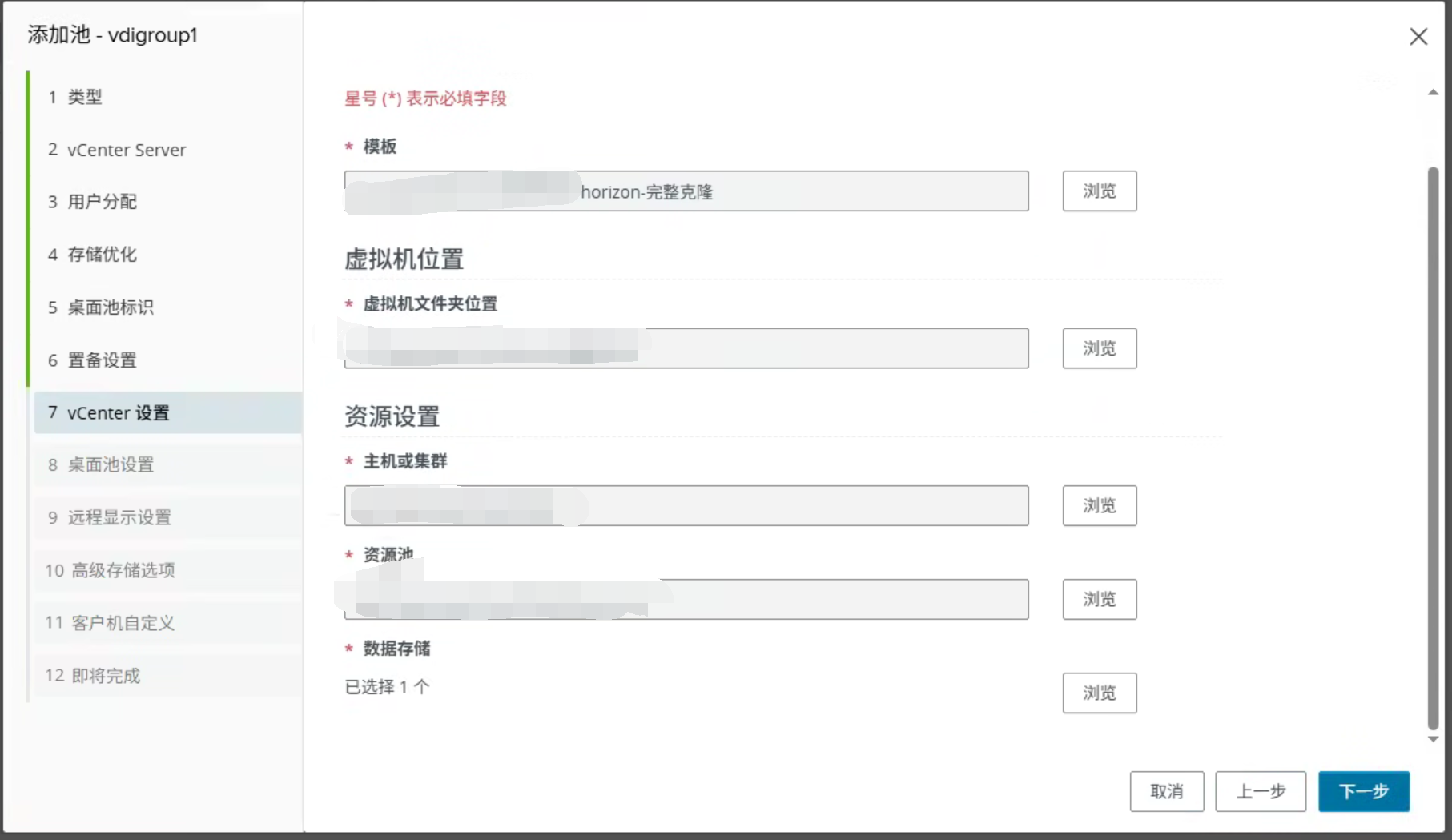Open step 6 置备设置
Image resolution: width=1452 pixels, height=840 pixels.
168,360
